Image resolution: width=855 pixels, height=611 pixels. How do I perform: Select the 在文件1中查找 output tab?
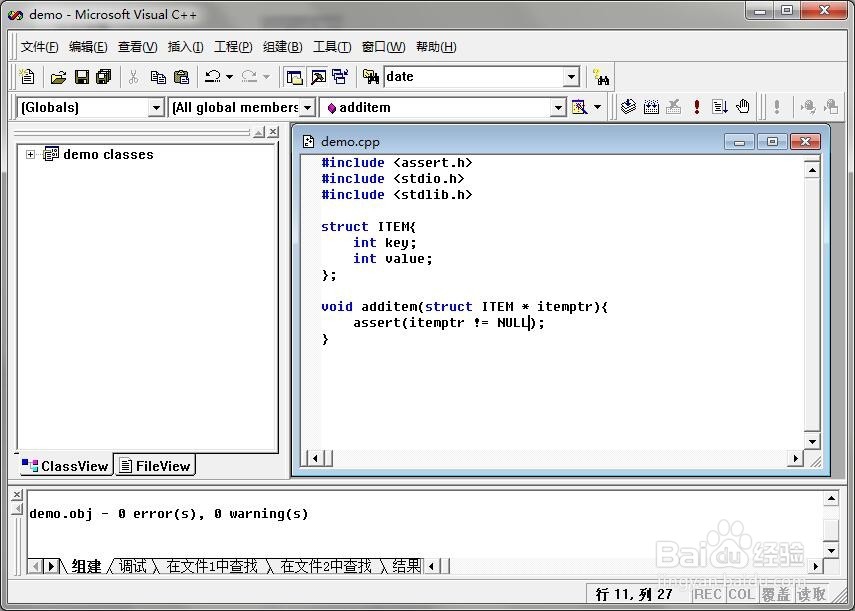212,566
